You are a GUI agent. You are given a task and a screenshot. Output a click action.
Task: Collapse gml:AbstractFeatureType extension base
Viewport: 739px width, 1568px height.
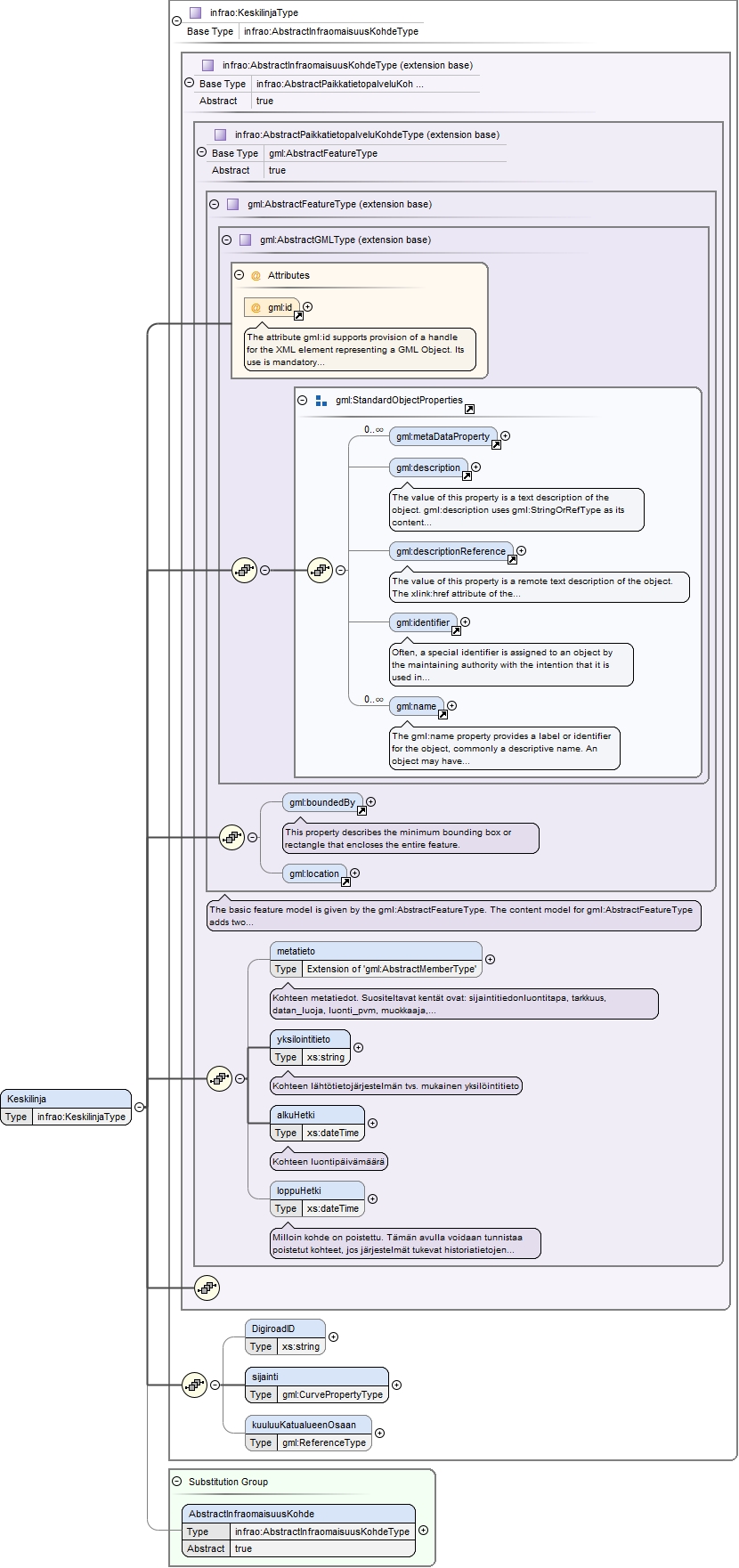point(214,204)
